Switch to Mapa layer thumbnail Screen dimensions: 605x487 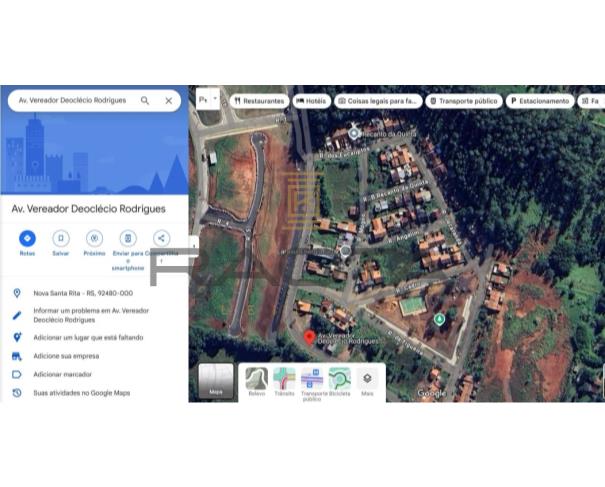(216, 380)
